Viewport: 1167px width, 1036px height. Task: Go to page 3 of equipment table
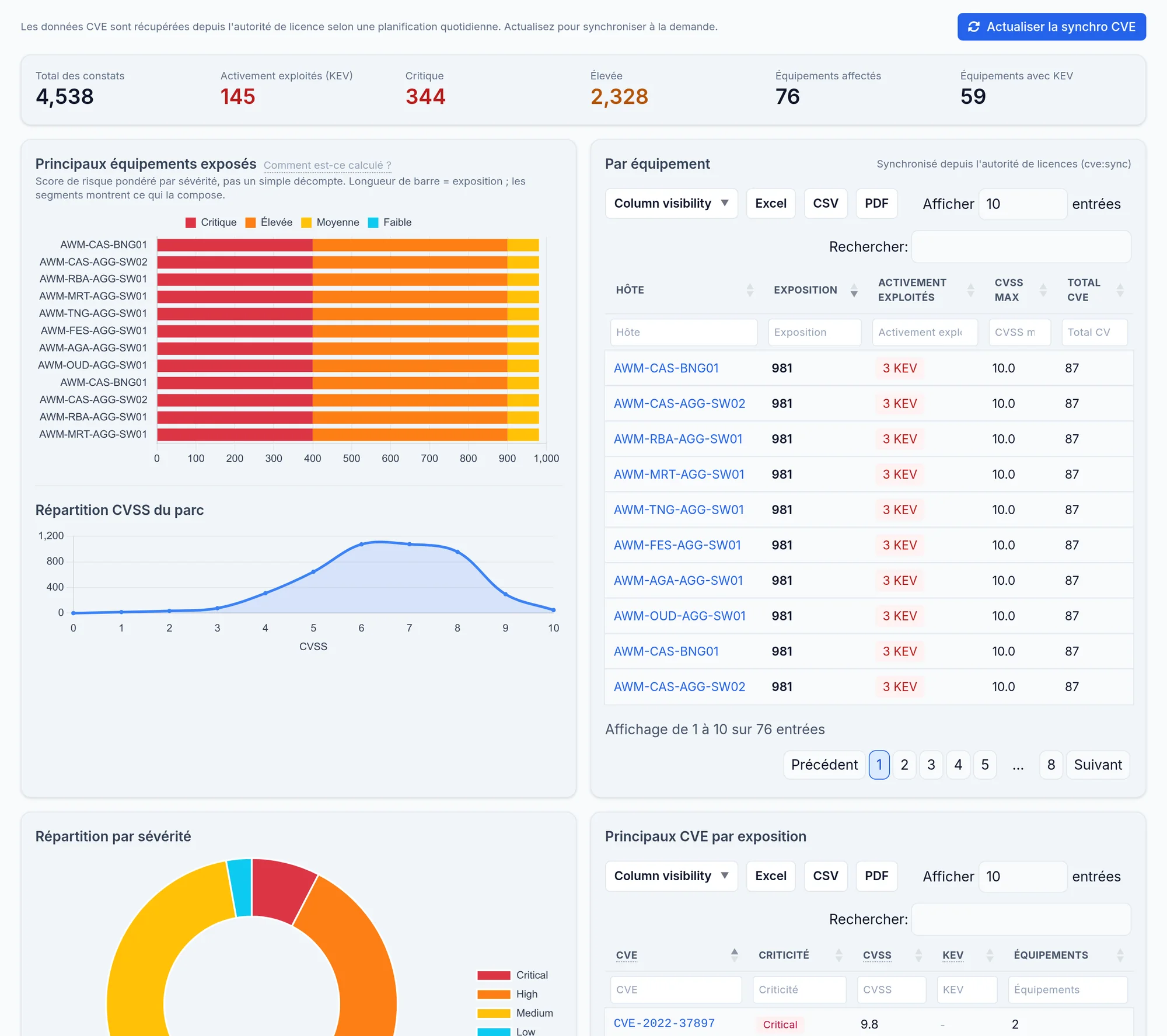coord(931,765)
